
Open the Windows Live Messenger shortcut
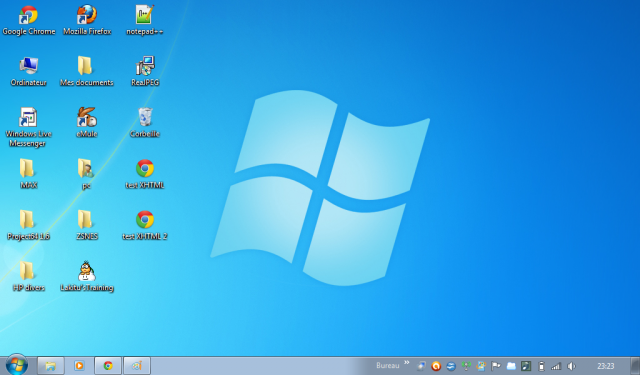click(29, 127)
